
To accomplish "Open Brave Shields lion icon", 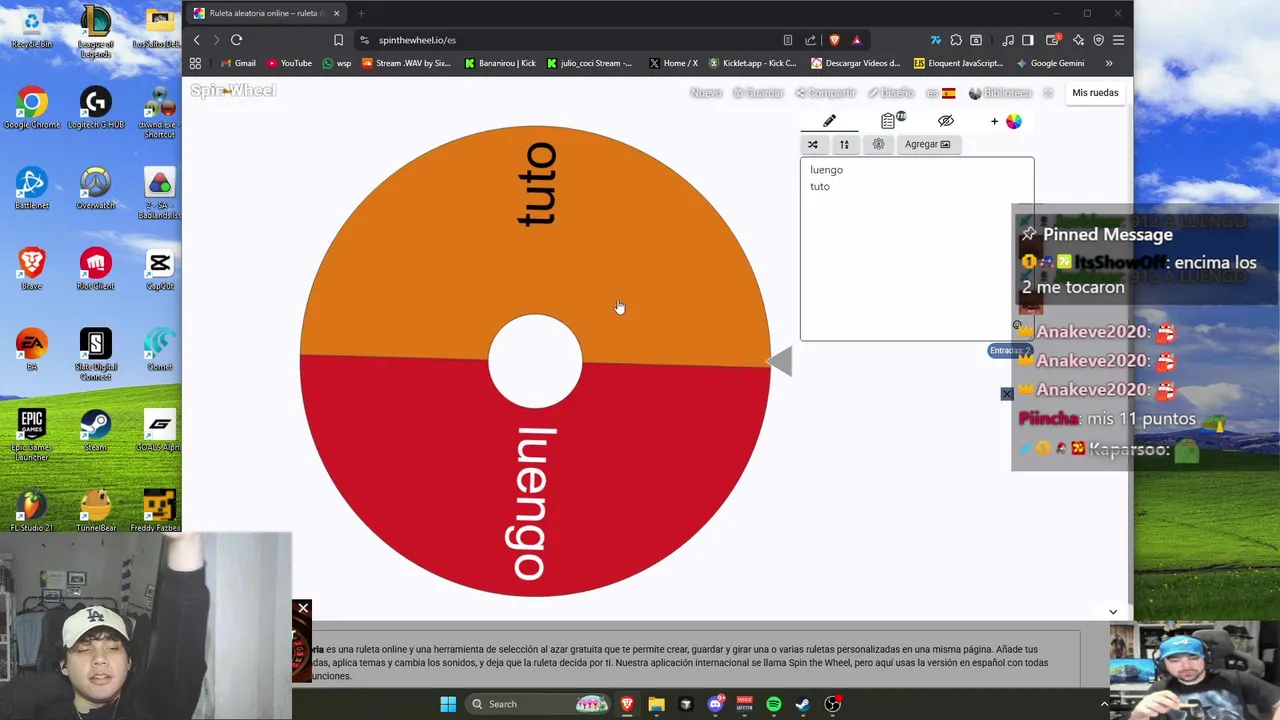I will tap(835, 40).
